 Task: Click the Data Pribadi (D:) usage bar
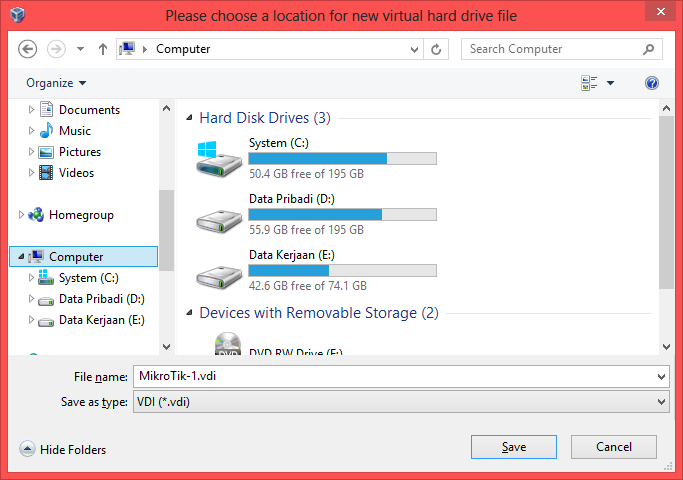(x=342, y=214)
